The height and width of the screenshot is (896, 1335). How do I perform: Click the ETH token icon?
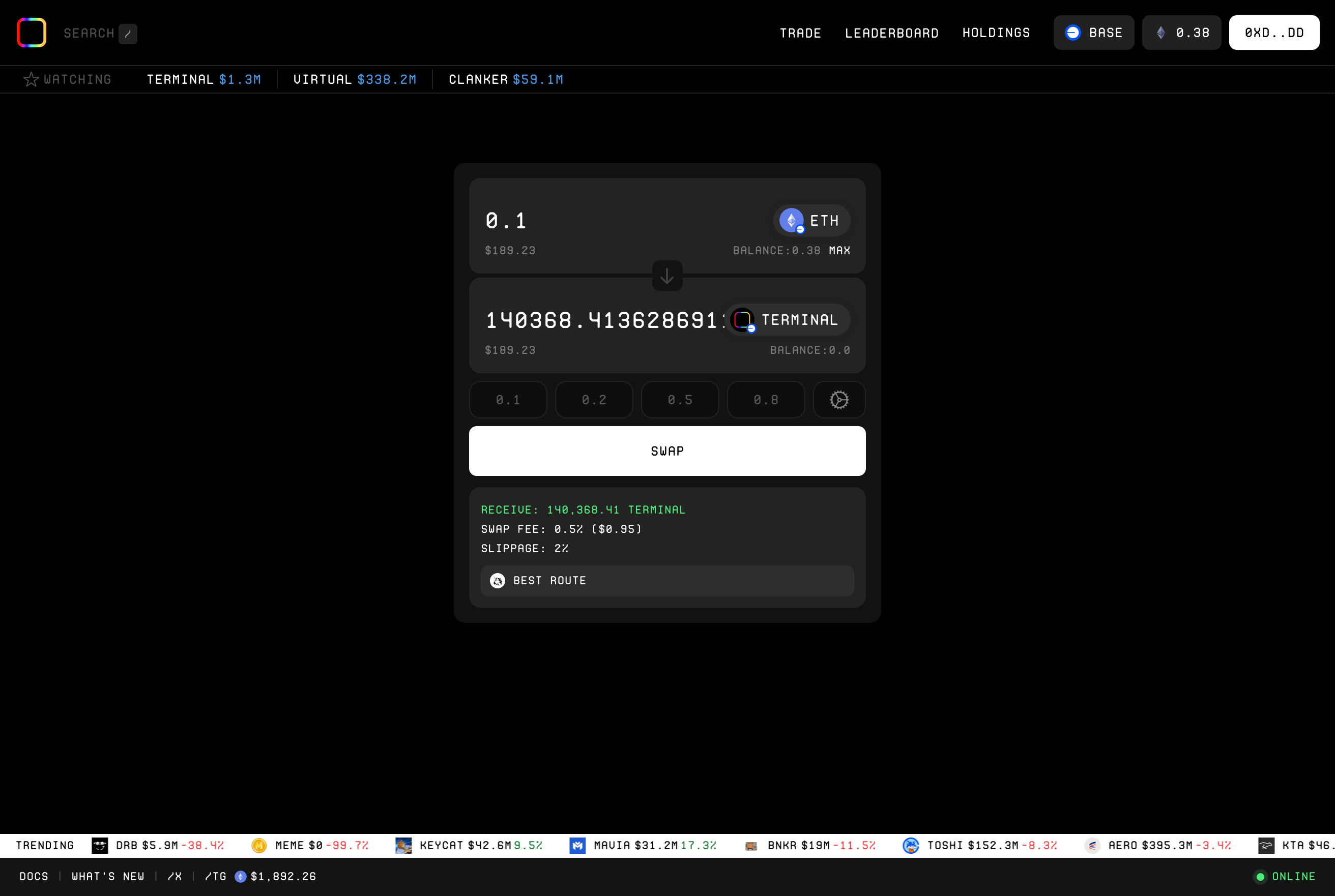(791, 221)
